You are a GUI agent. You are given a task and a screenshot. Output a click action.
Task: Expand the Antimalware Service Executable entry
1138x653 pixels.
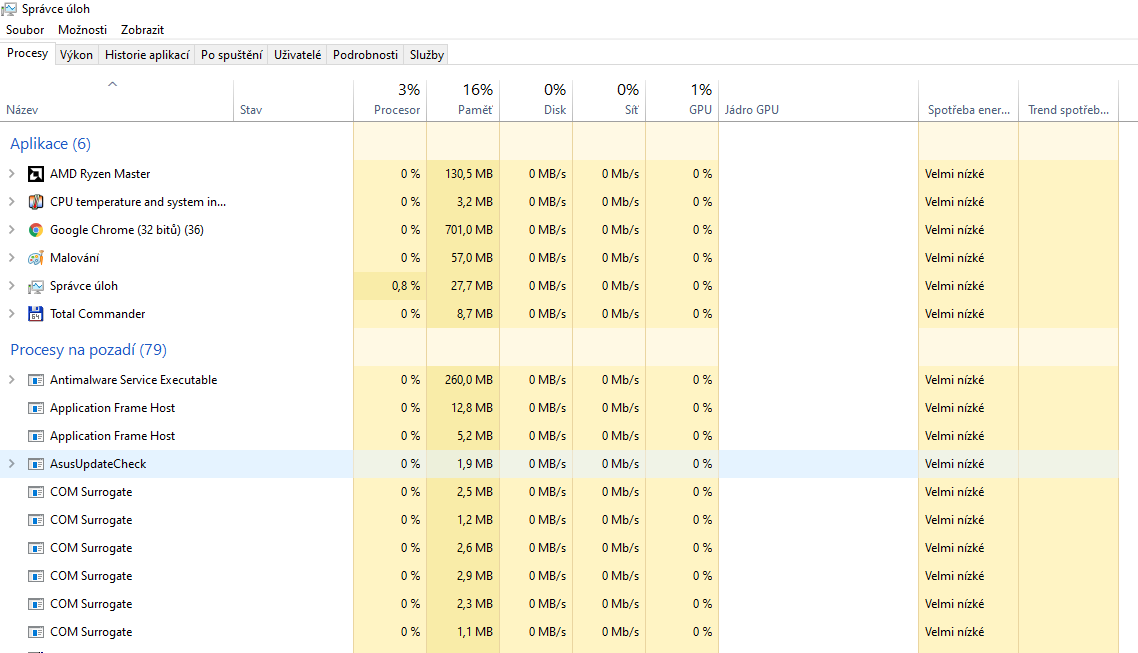[11, 380]
